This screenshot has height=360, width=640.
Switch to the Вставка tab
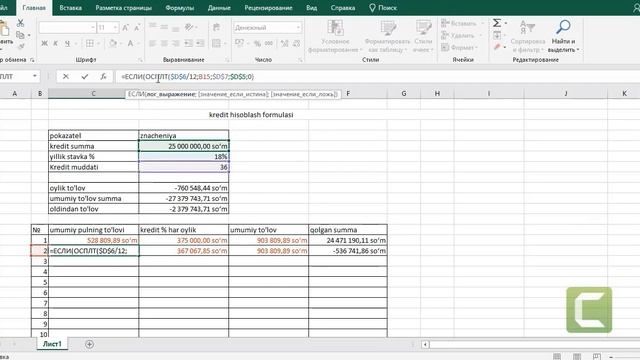pos(70,8)
